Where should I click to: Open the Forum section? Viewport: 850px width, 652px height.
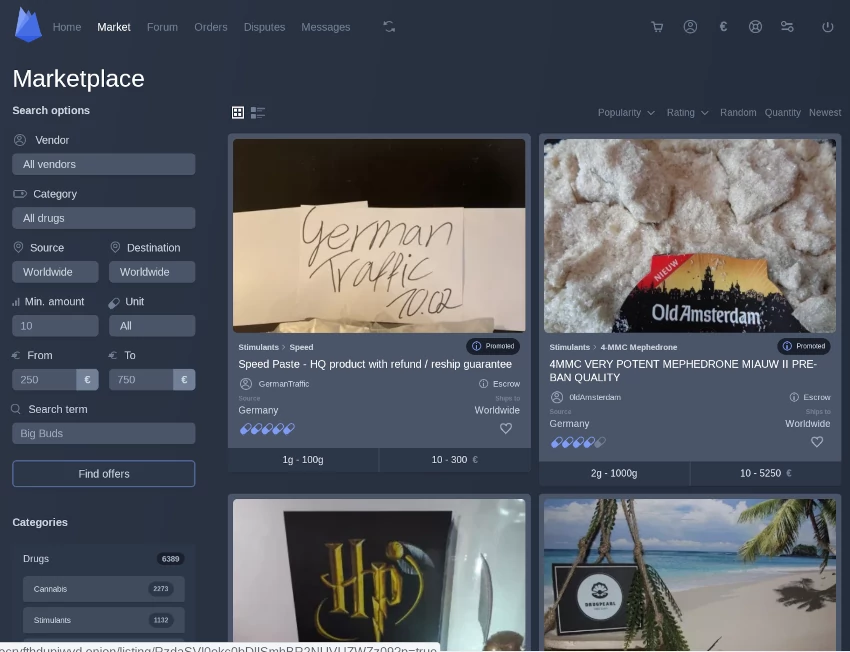[x=162, y=27]
